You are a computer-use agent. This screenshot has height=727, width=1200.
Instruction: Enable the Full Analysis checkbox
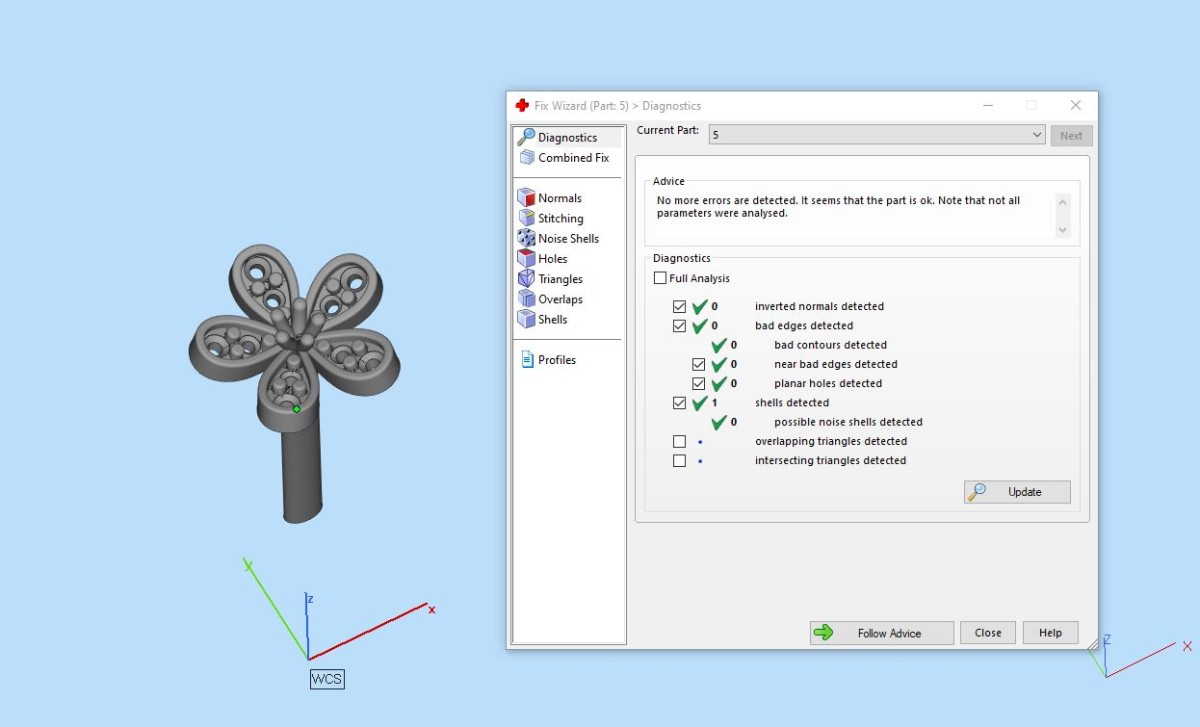(660, 279)
